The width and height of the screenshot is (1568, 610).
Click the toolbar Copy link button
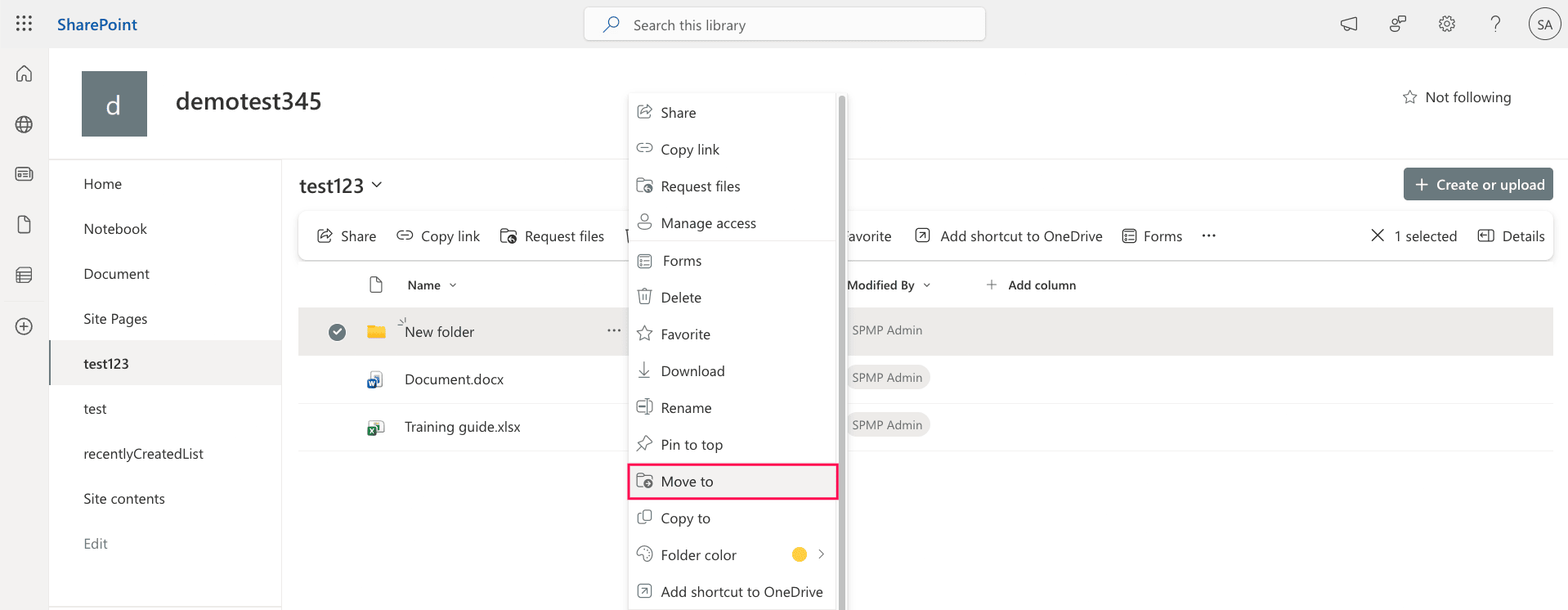[x=438, y=236]
